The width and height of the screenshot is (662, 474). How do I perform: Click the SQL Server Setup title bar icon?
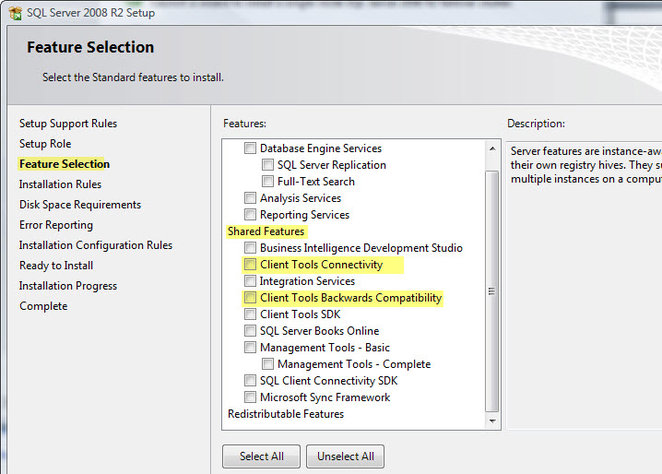(x=15, y=13)
